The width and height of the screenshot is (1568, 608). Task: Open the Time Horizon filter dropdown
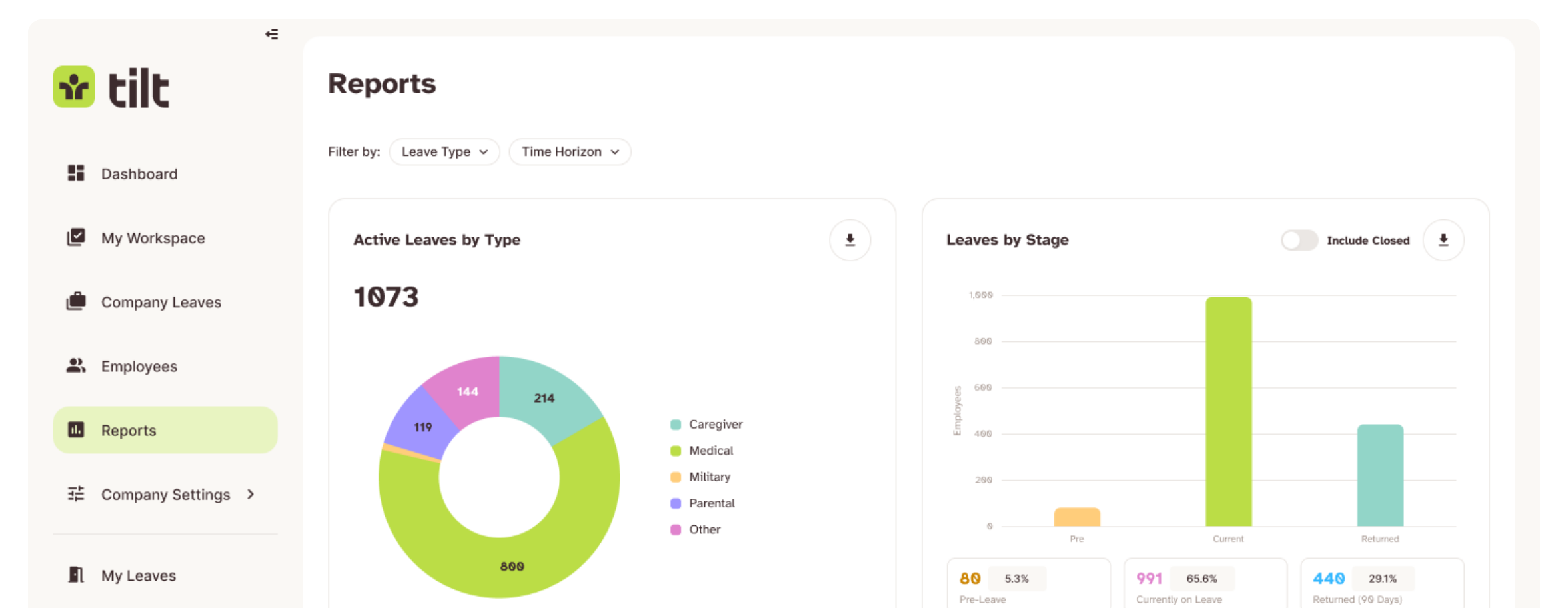pyautogui.click(x=570, y=152)
